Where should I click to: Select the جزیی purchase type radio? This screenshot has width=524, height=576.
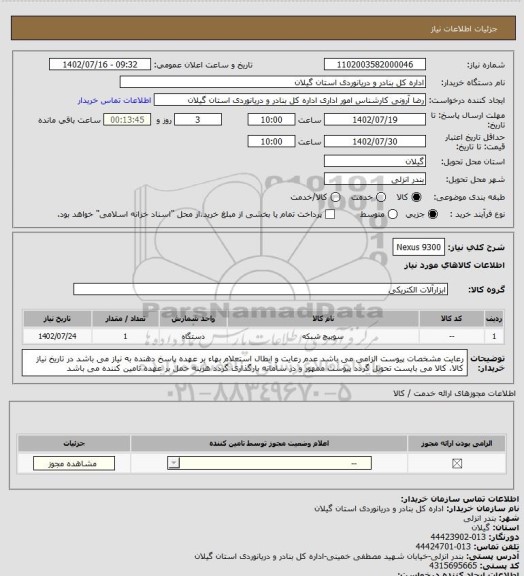pyautogui.click(x=433, y=214)
